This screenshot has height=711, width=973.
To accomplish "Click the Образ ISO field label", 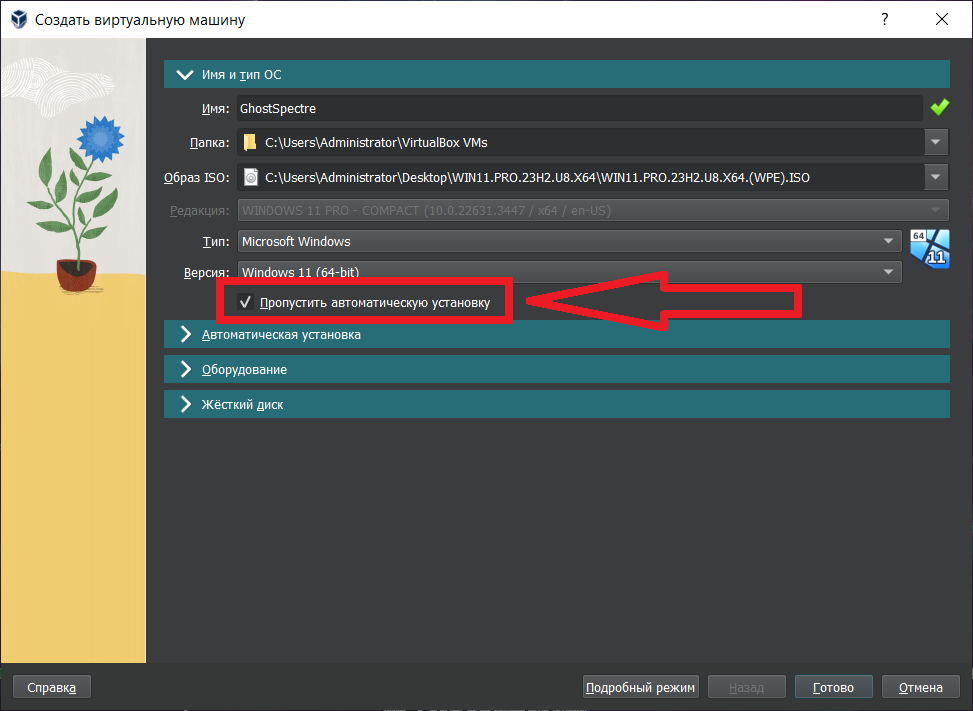I will tap(197, 178).
